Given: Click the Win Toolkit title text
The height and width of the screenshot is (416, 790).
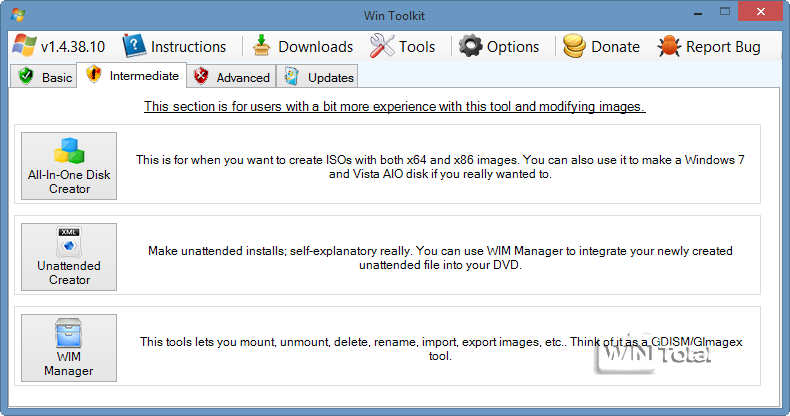Looking at the screenshot, I should click(394, 16).
